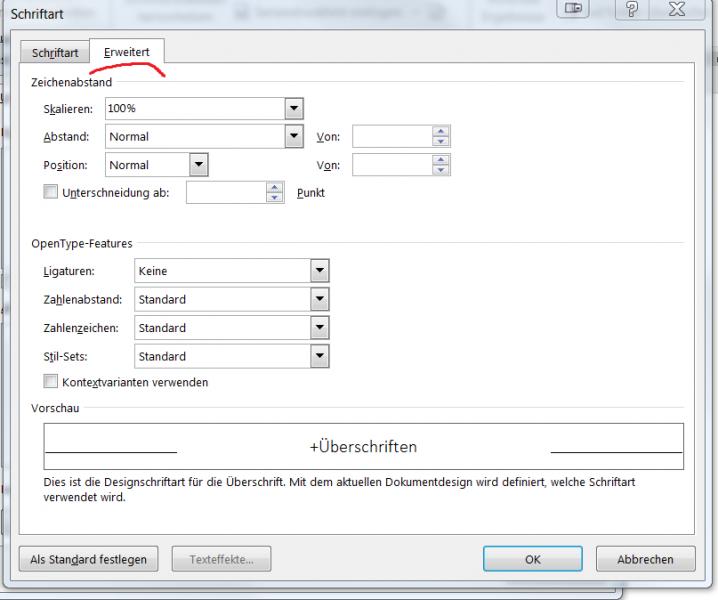This screenshot has height=600, width=718.
Task: Click the Unterschneidung point value field
Action: point(226,193)
